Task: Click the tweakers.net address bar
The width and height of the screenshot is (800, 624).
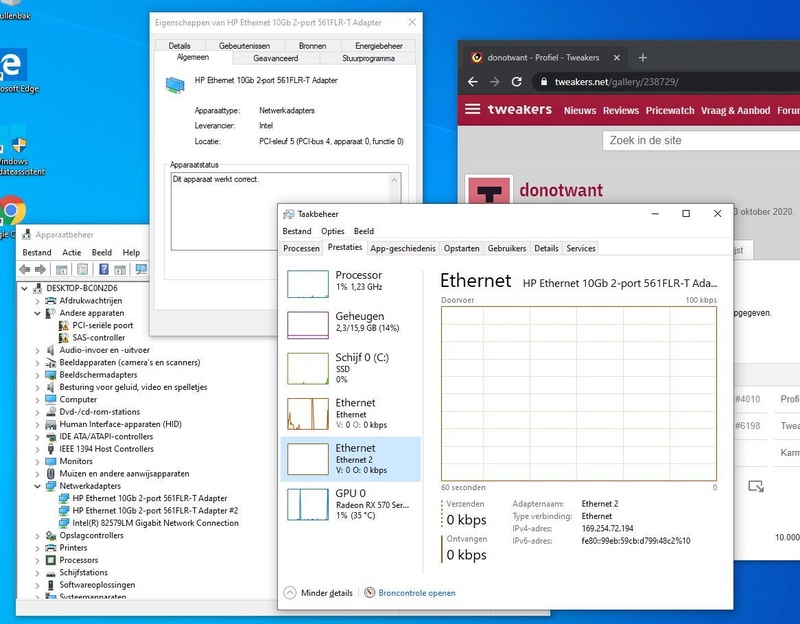Action: [x=668, y=82]
